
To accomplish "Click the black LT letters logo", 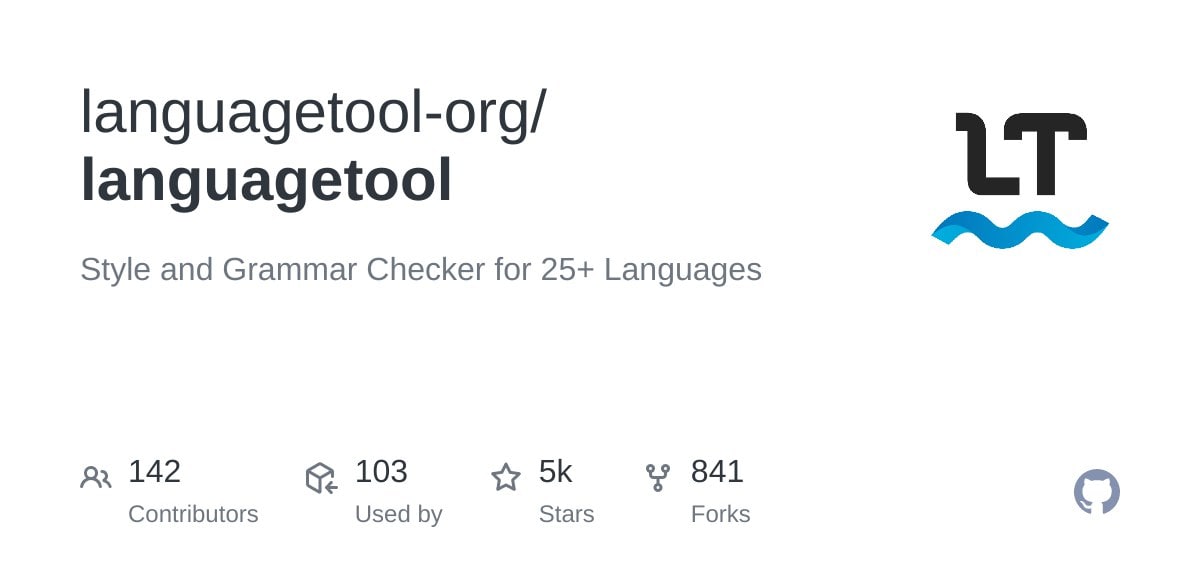I will (1020, 154).
